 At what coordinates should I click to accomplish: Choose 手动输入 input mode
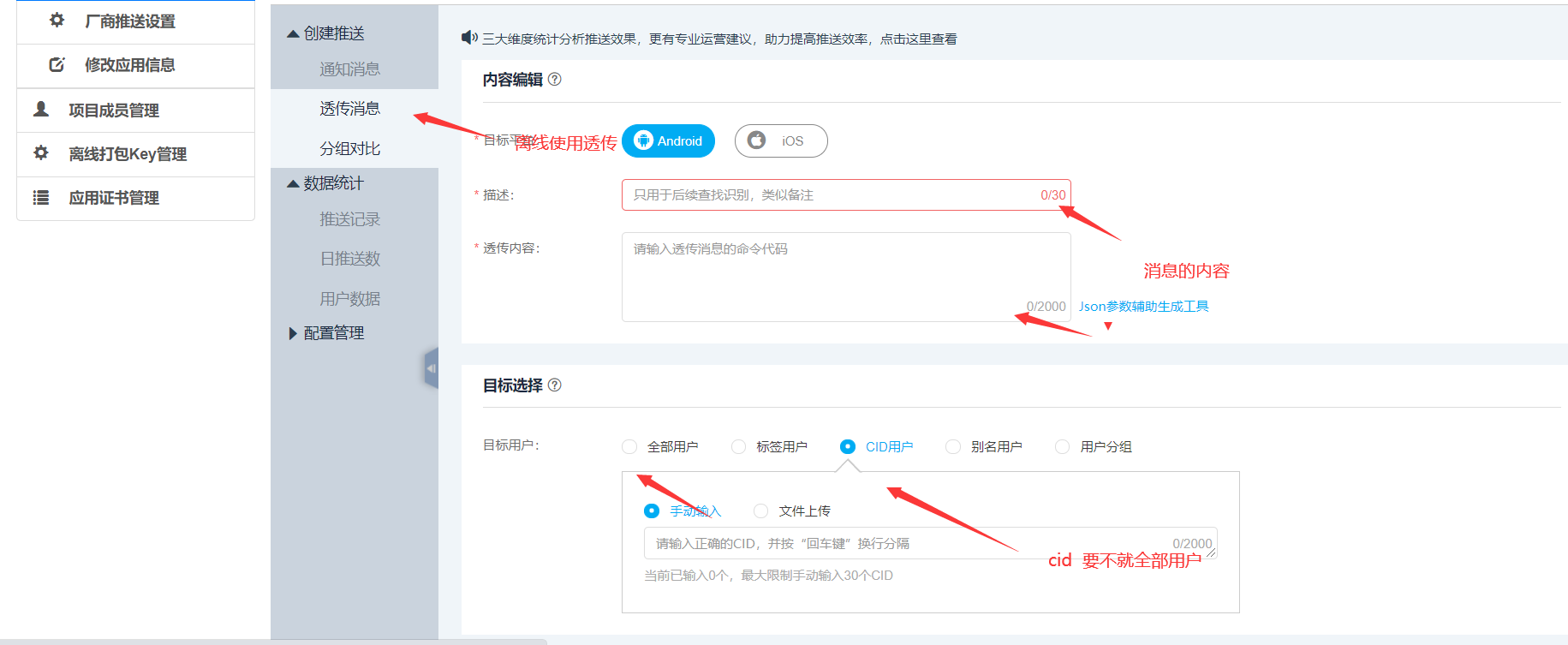[652, 511]
